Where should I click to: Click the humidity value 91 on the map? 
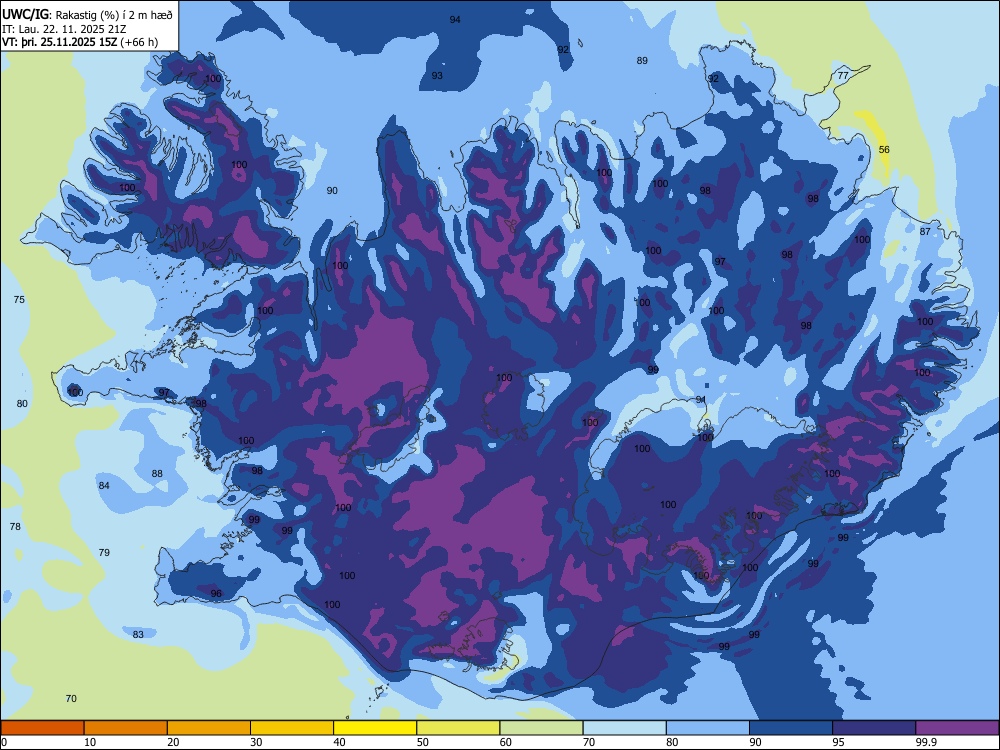click(x=701, y=400)
